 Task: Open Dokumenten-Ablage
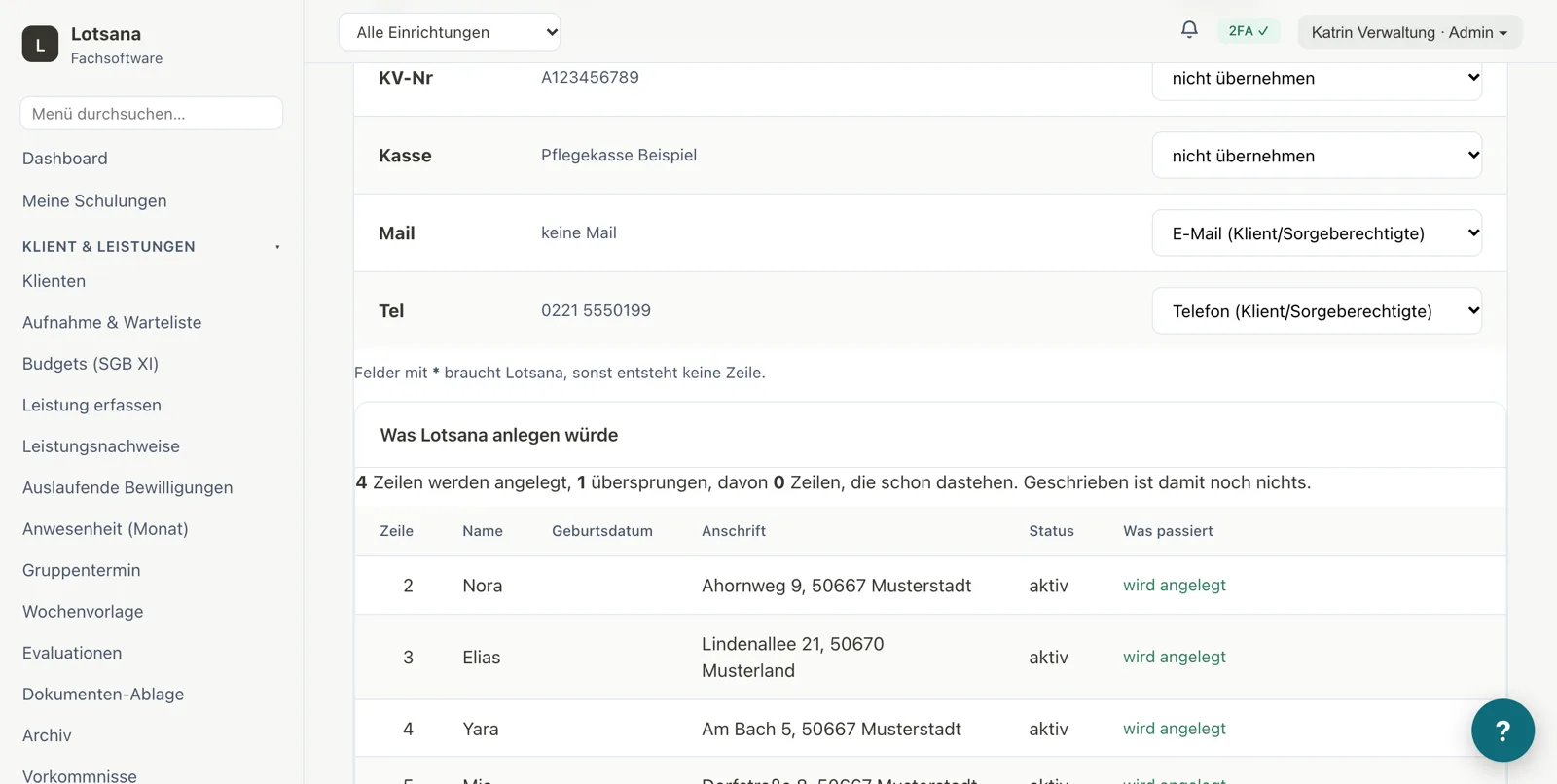pyautogui.click(x=103, y=695)
